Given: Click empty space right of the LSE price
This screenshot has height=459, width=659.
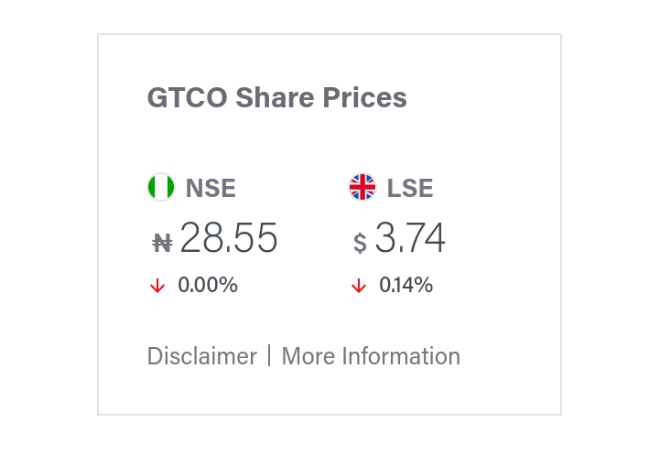Looking at the screenshot, I should (x=500, y=240).
